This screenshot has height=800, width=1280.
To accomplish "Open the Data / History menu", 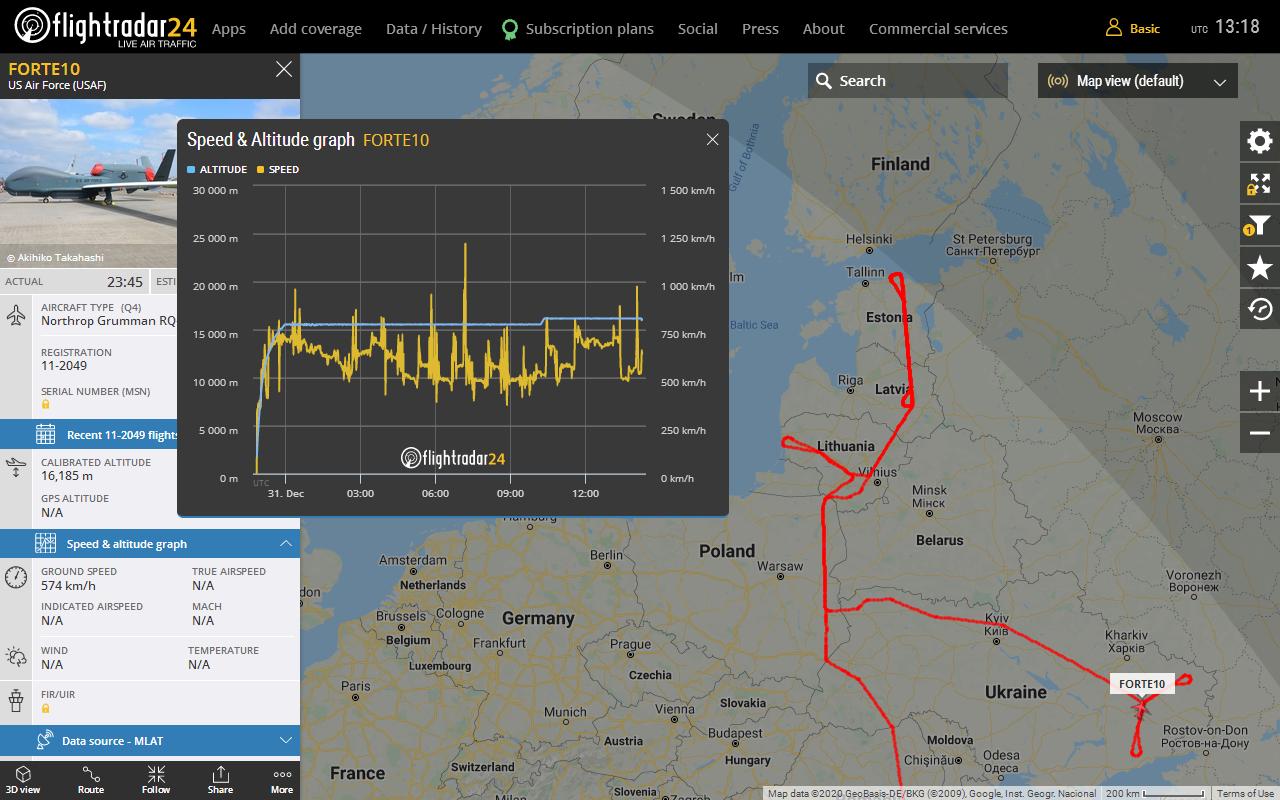I will (x=433, y=29).
